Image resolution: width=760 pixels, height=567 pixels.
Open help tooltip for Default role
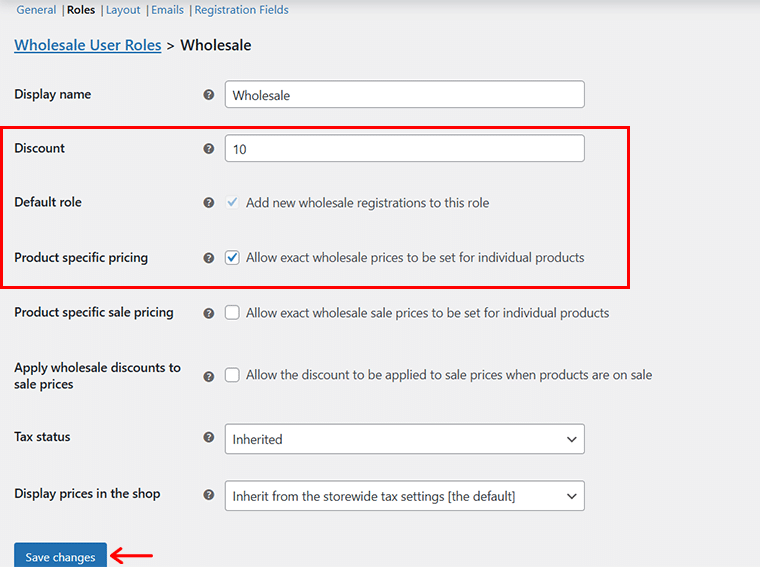click(x=208, y=203)
